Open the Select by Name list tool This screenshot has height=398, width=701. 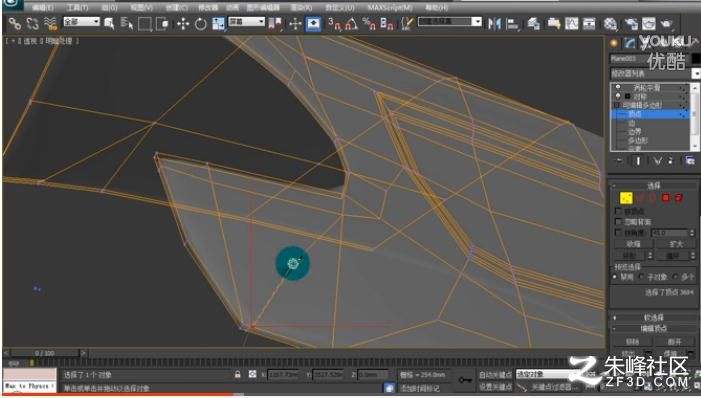click(127, 24)
